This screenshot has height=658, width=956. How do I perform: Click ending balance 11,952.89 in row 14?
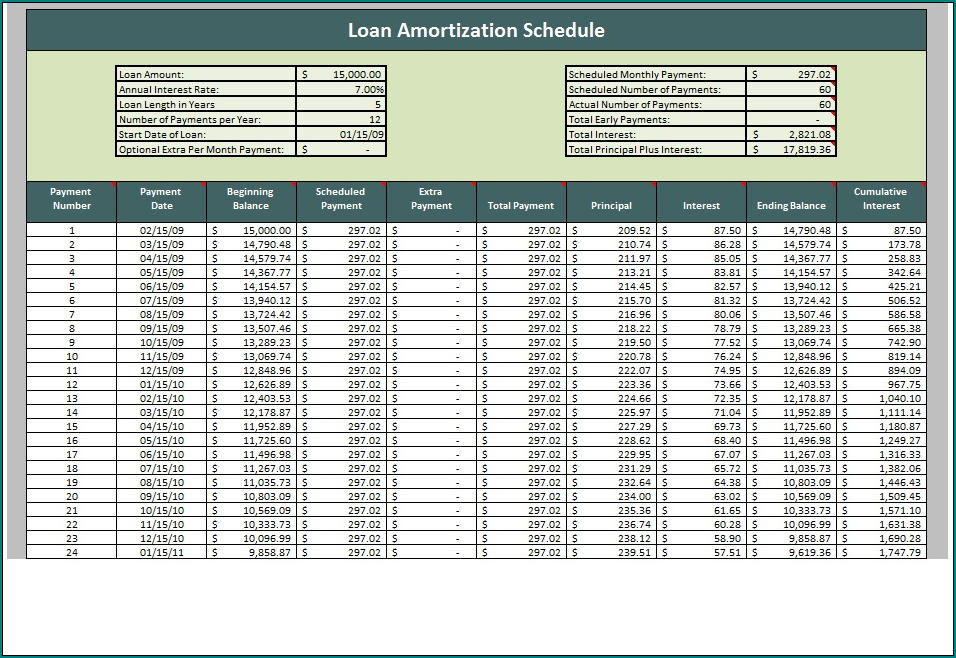(x=791, y=413)
